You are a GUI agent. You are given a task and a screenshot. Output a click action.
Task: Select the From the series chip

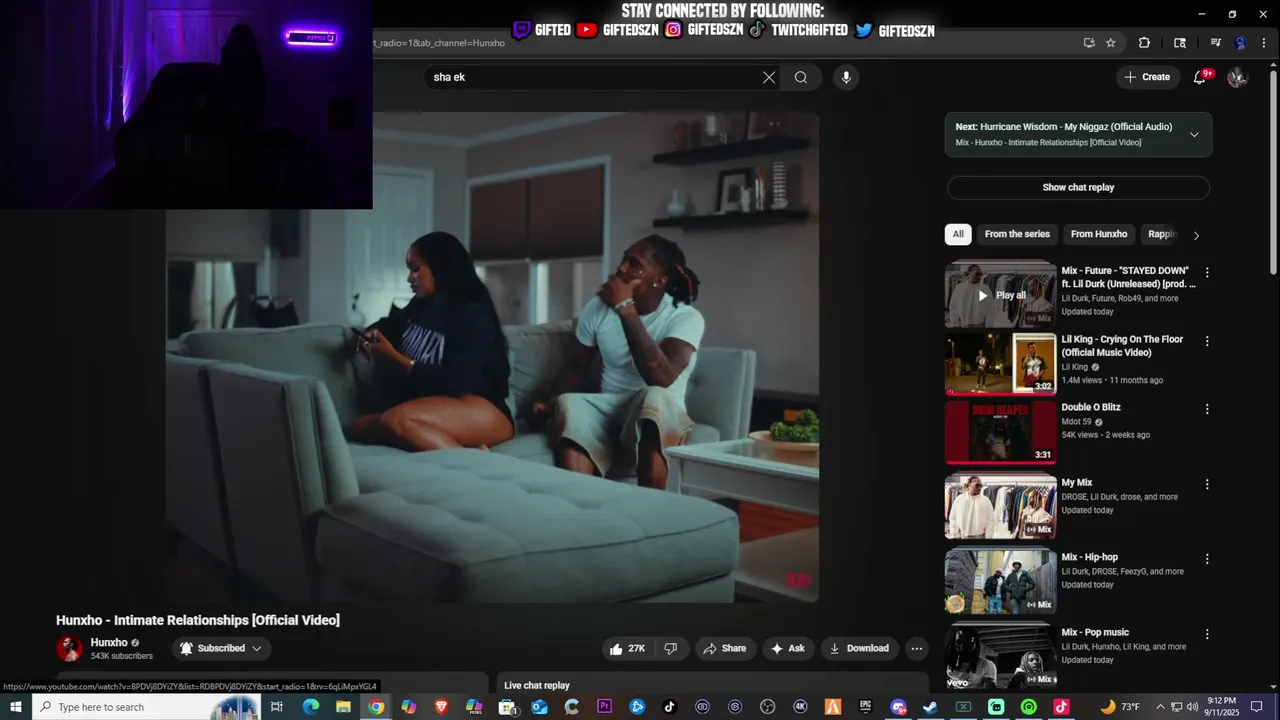pos(1017,234)
